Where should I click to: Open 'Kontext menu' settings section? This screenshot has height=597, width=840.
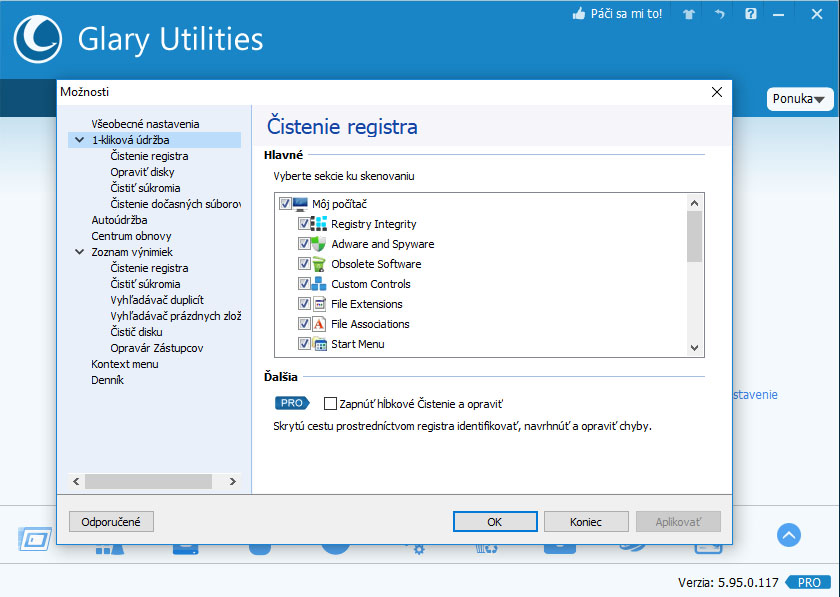point(125,364)
